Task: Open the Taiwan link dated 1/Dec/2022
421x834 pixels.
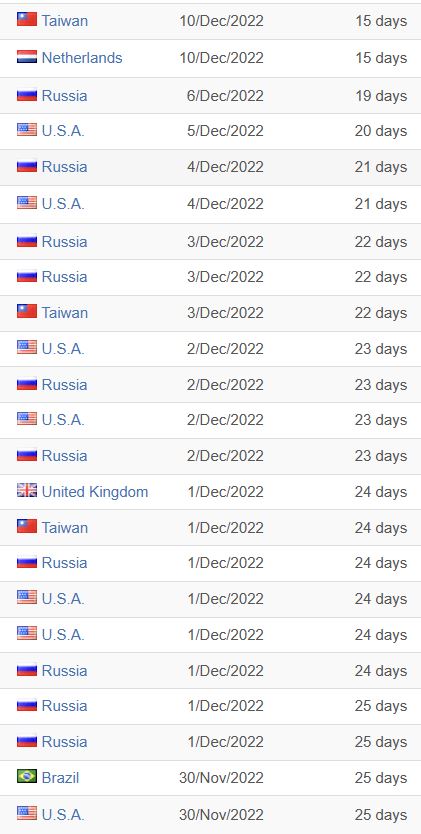Action: [64, 528]
